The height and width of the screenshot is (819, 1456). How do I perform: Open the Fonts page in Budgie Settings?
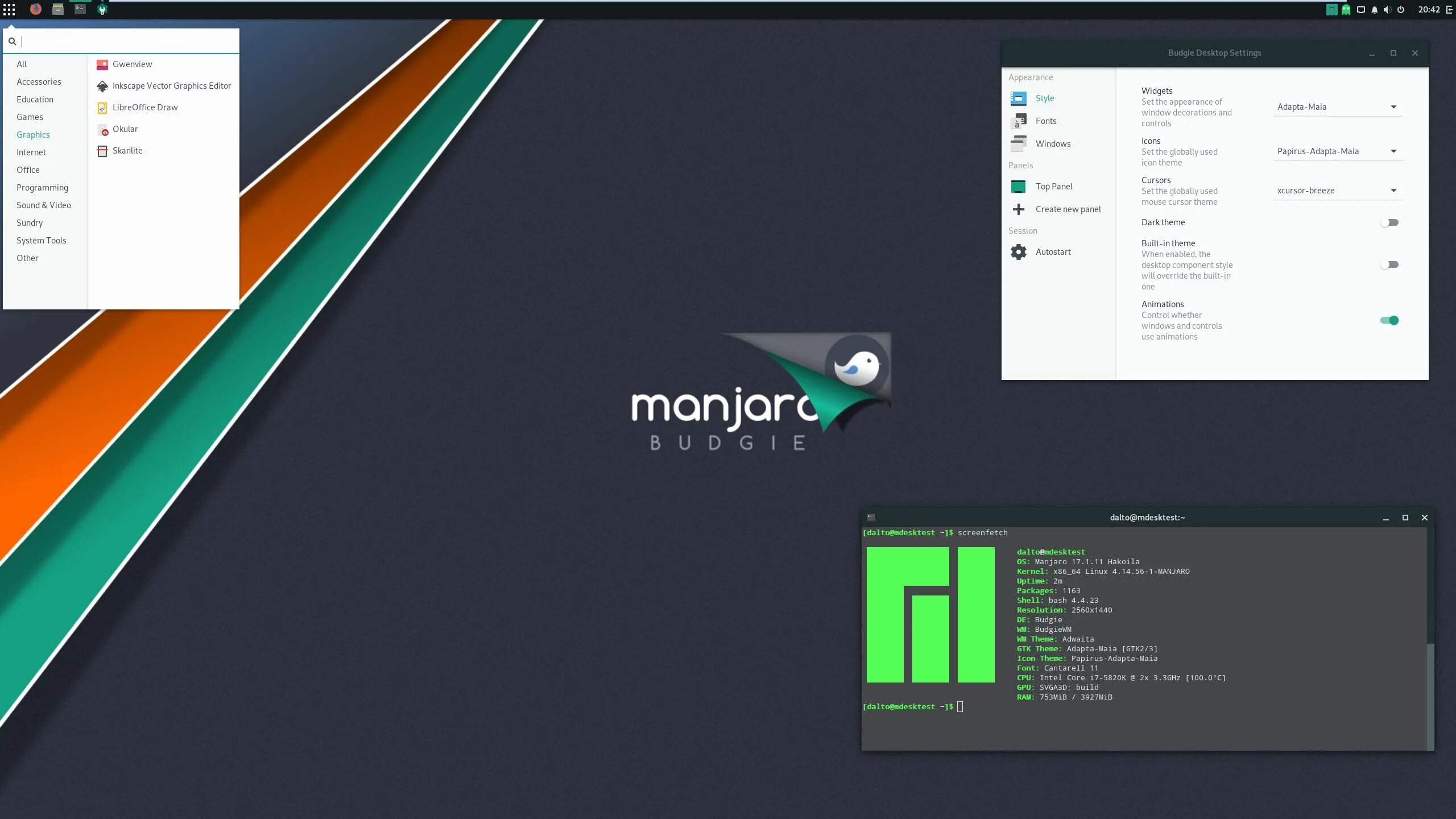pyautogui.click(x=1058, y=121)
